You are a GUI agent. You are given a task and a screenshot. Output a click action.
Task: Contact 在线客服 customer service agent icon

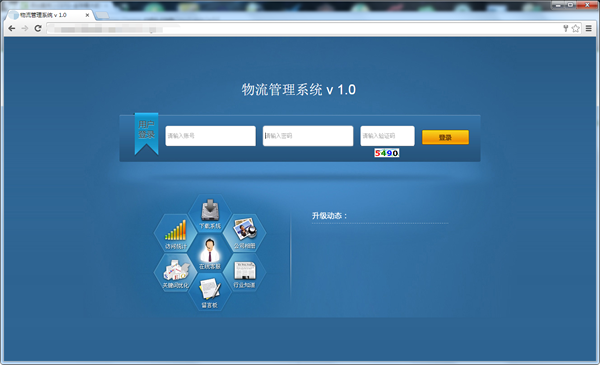[210, 253]
